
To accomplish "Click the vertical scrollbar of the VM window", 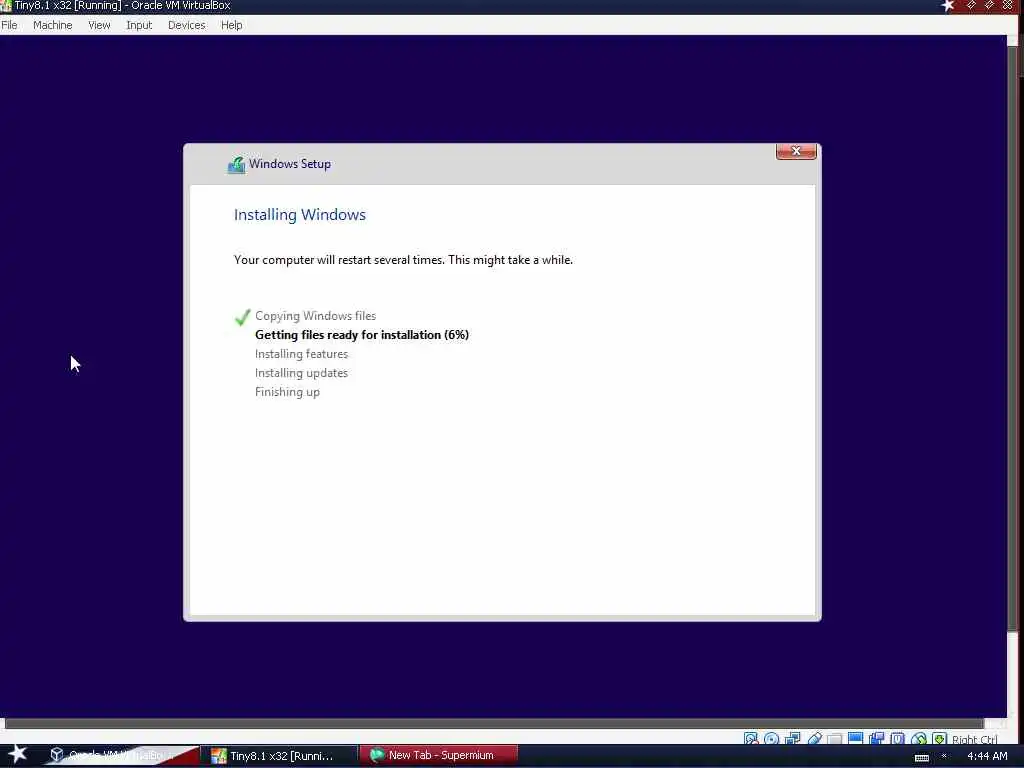I will pyautogui.click(x=1012, y=340).
